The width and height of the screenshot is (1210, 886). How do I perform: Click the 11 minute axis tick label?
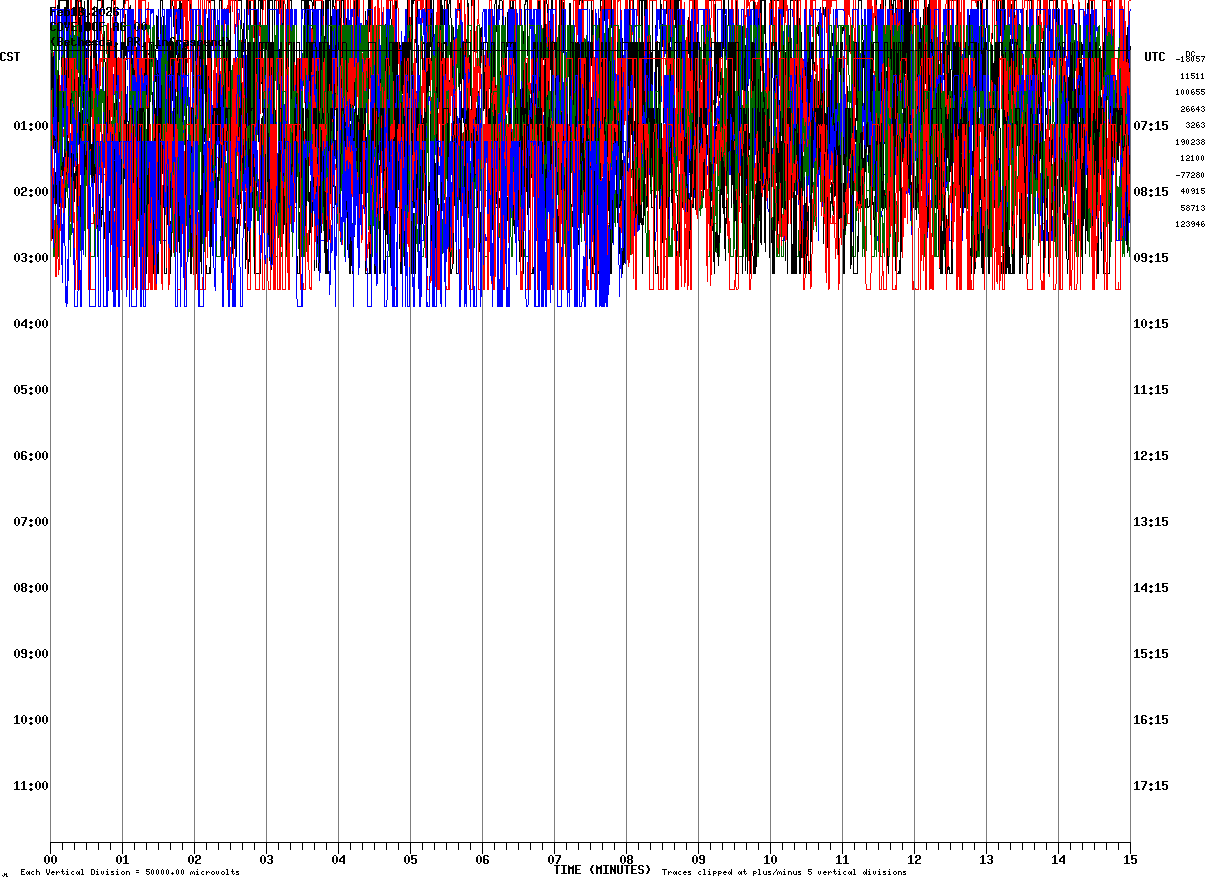click(842, 860)
